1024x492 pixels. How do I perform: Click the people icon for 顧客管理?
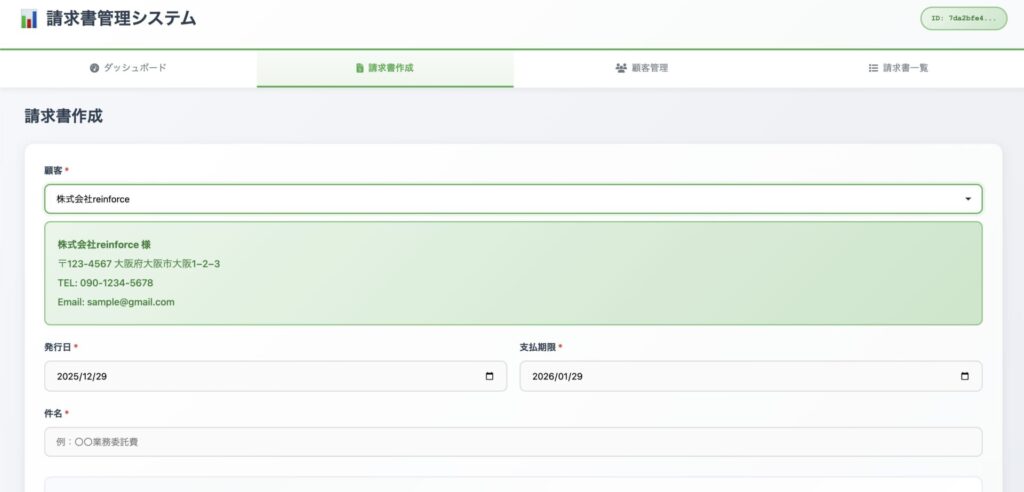point(621,68)
